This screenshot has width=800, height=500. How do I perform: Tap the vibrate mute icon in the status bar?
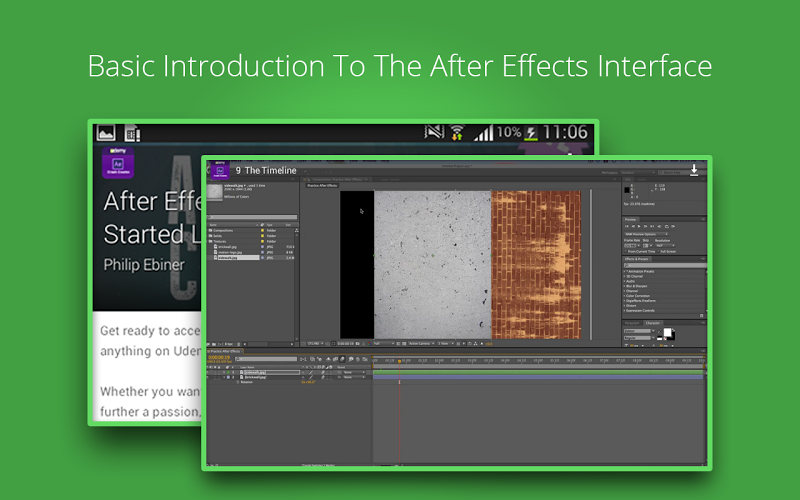pos(434,133)
